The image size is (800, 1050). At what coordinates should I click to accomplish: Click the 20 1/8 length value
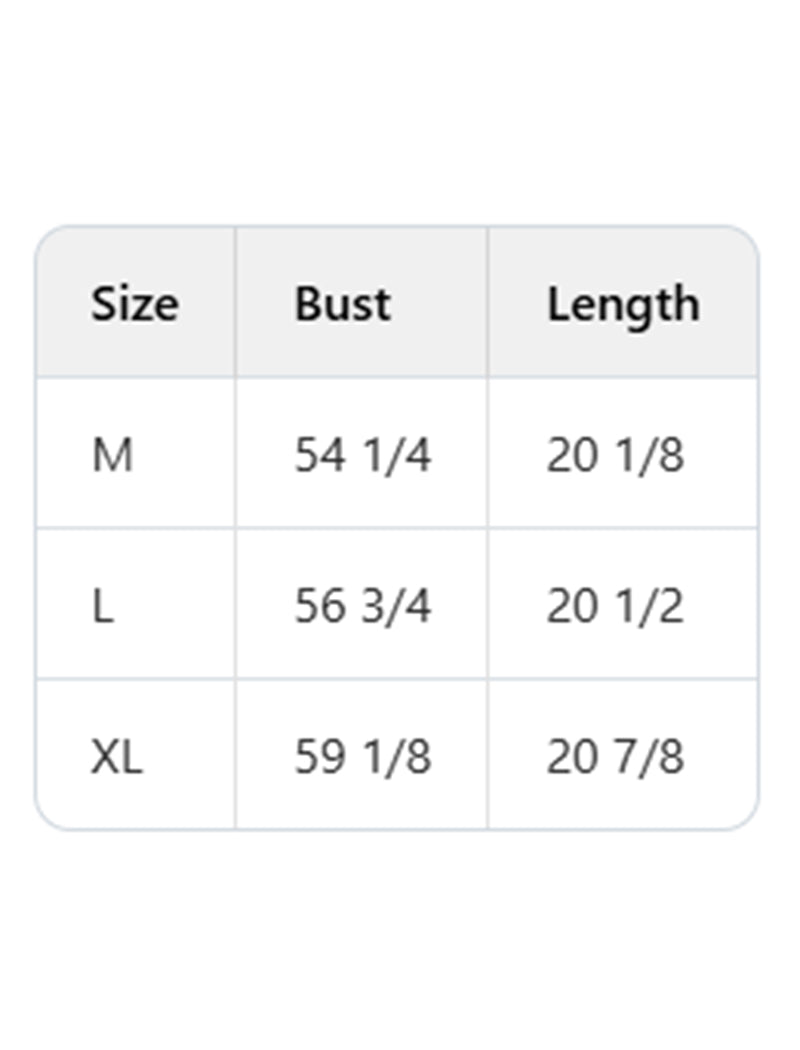615,456
